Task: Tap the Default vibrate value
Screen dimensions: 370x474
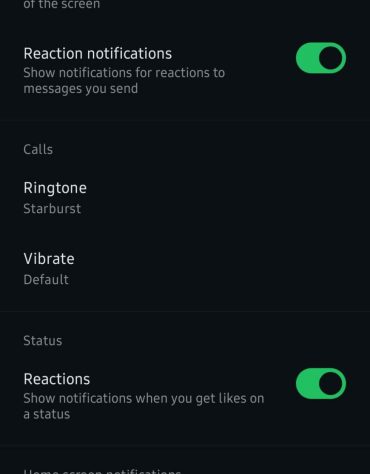Action: (x=46, y=279)
